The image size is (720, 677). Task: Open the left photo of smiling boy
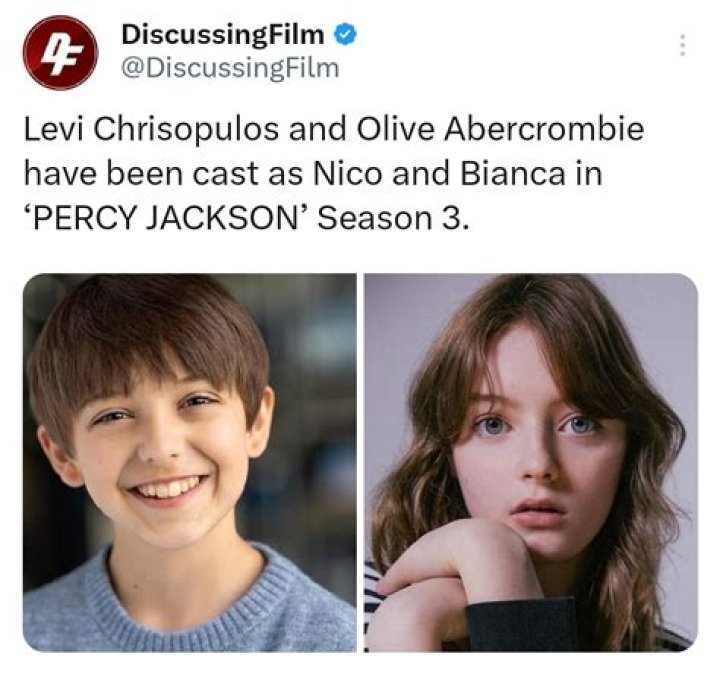click(190, 462)
